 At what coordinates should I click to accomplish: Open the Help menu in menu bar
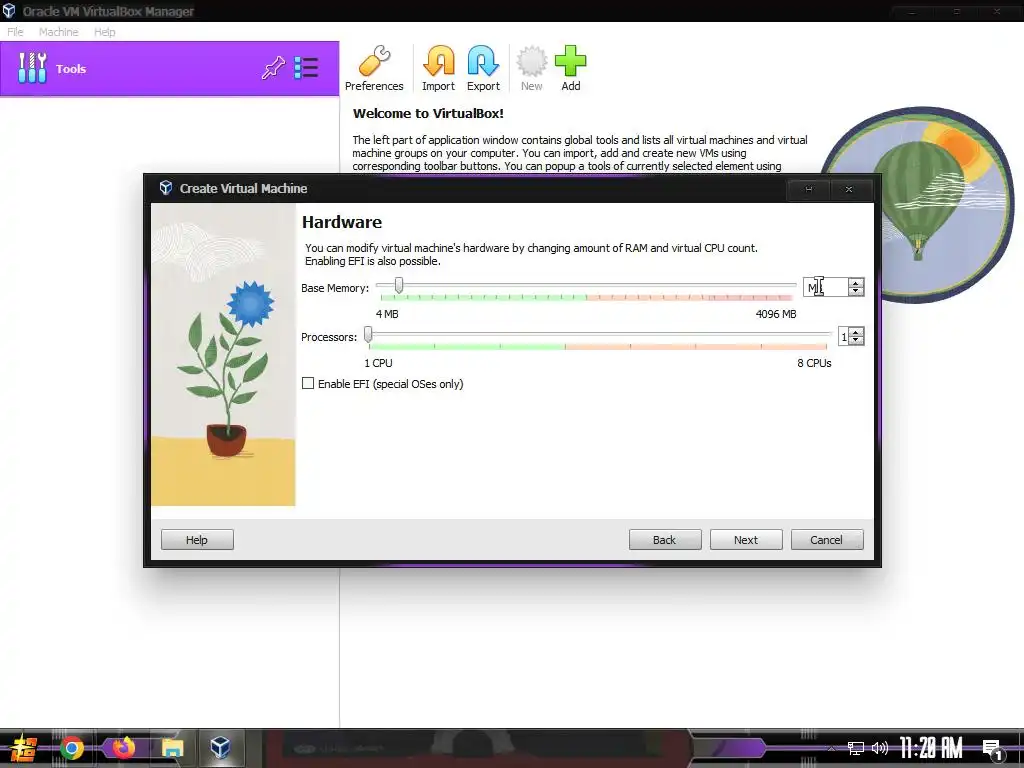(x=104, y=31)
